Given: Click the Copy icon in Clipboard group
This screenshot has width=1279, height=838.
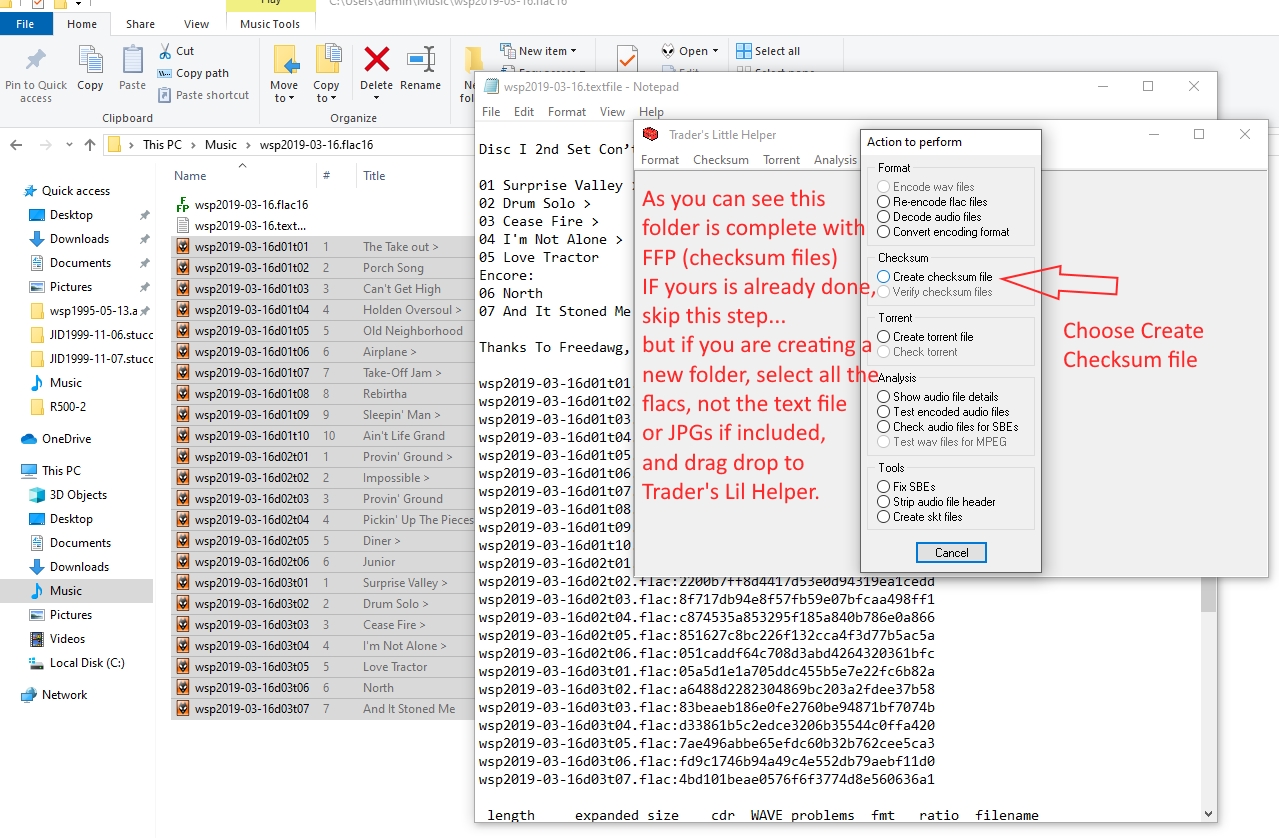Looking at the screenshot, I should coord(90,60).
